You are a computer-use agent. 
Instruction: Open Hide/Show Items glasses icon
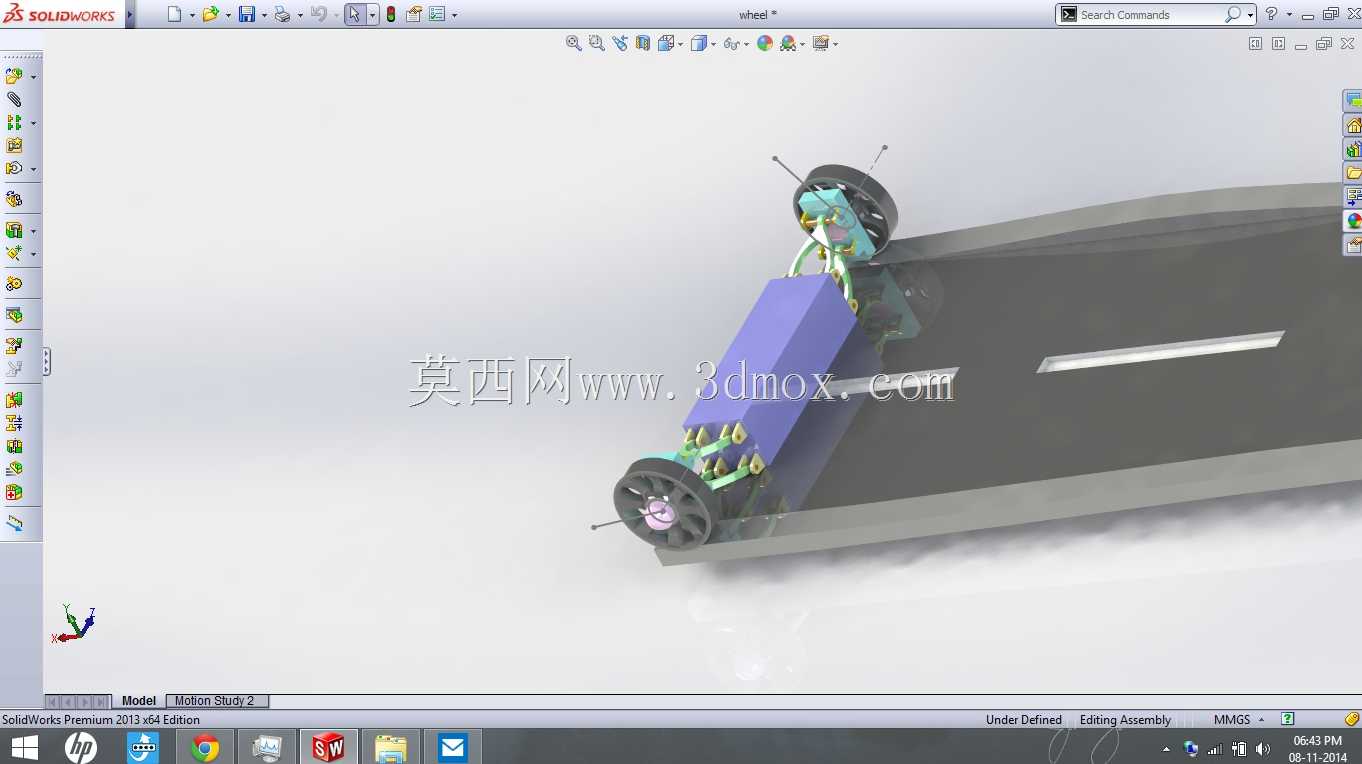pos(731,43)
